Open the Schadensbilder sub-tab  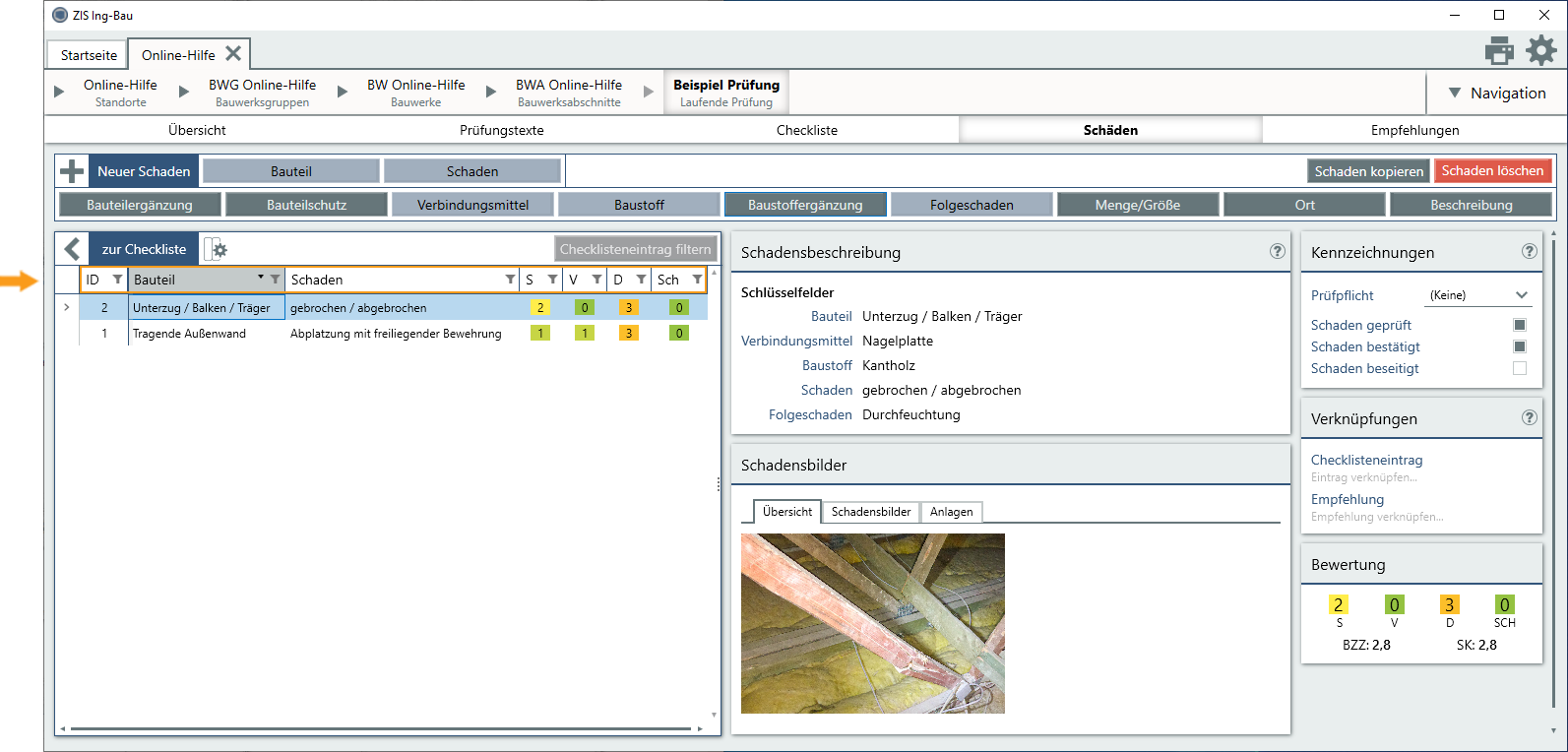coord(870,512)
